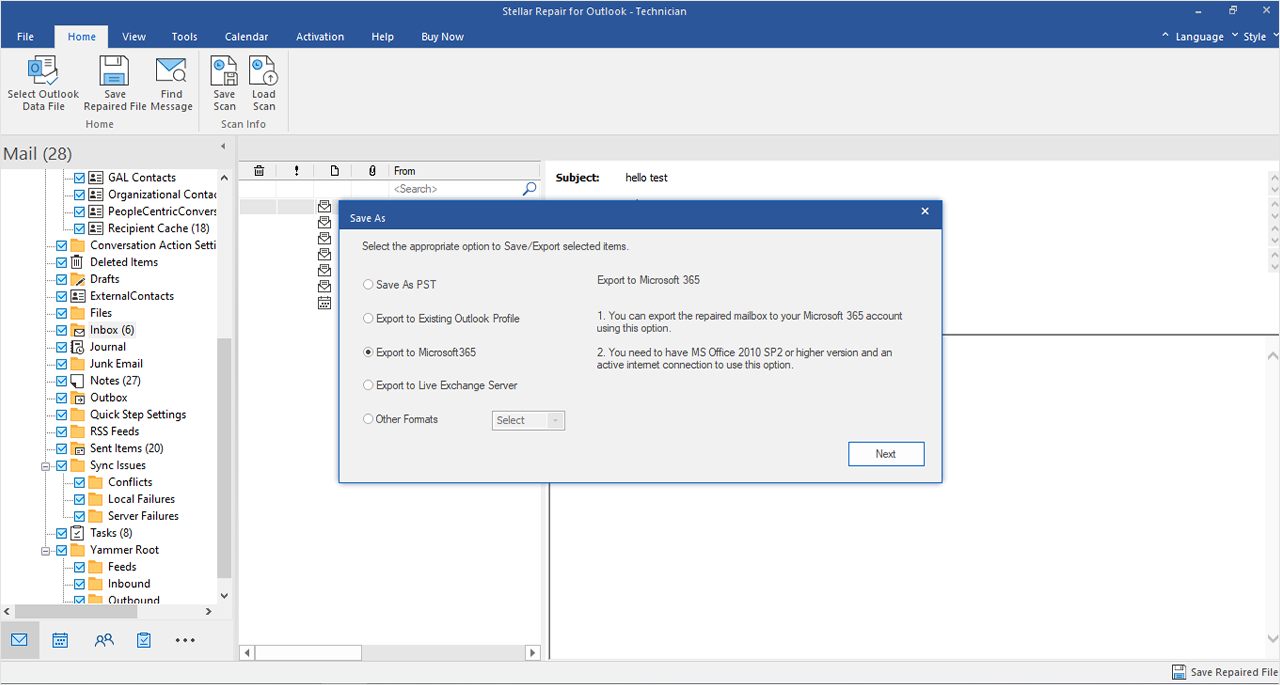Select the Feeds subfolder
Screen dimensions: 1280x685
[122, 567]
